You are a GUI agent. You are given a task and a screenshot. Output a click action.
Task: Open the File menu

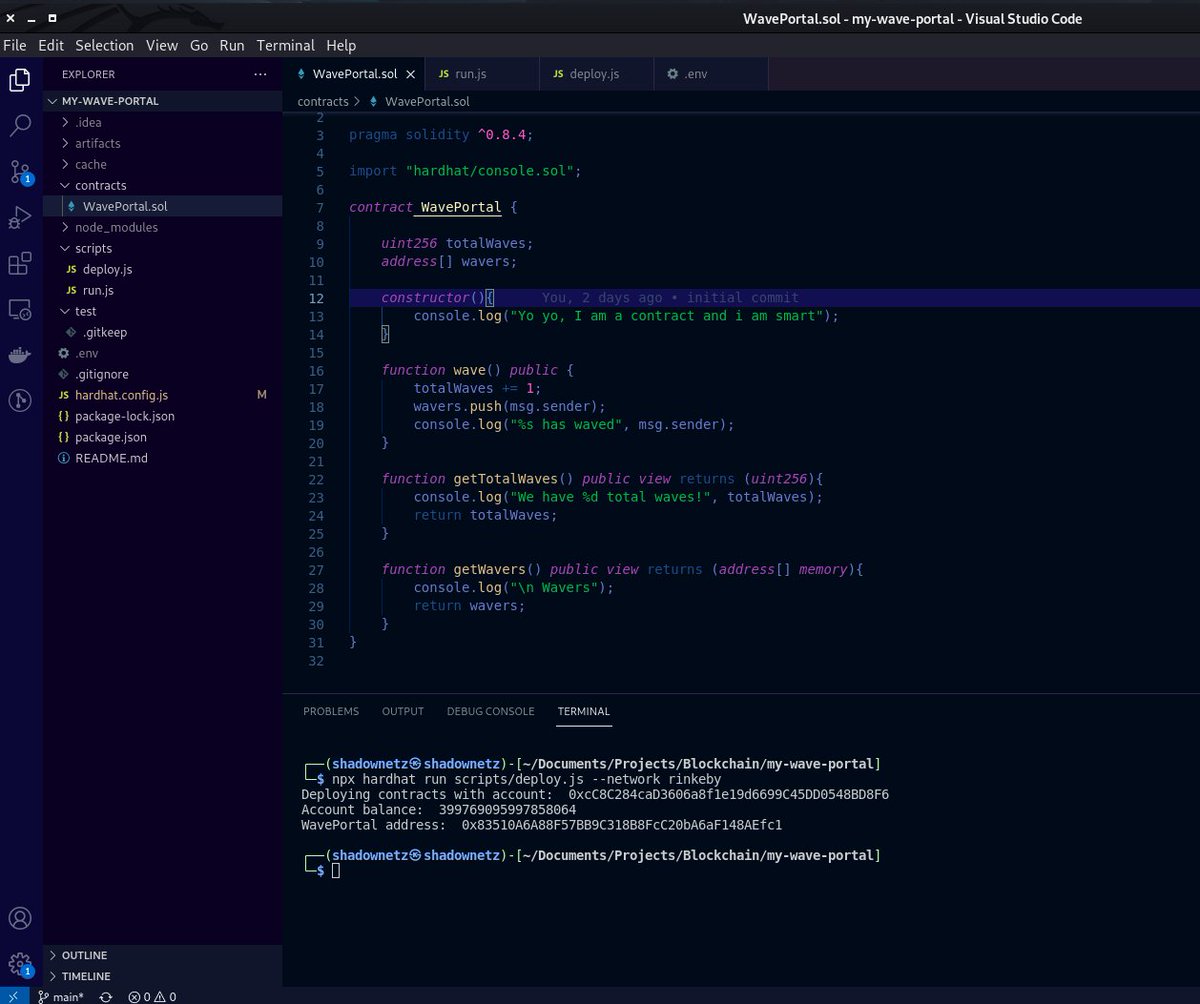pos(15,45)
